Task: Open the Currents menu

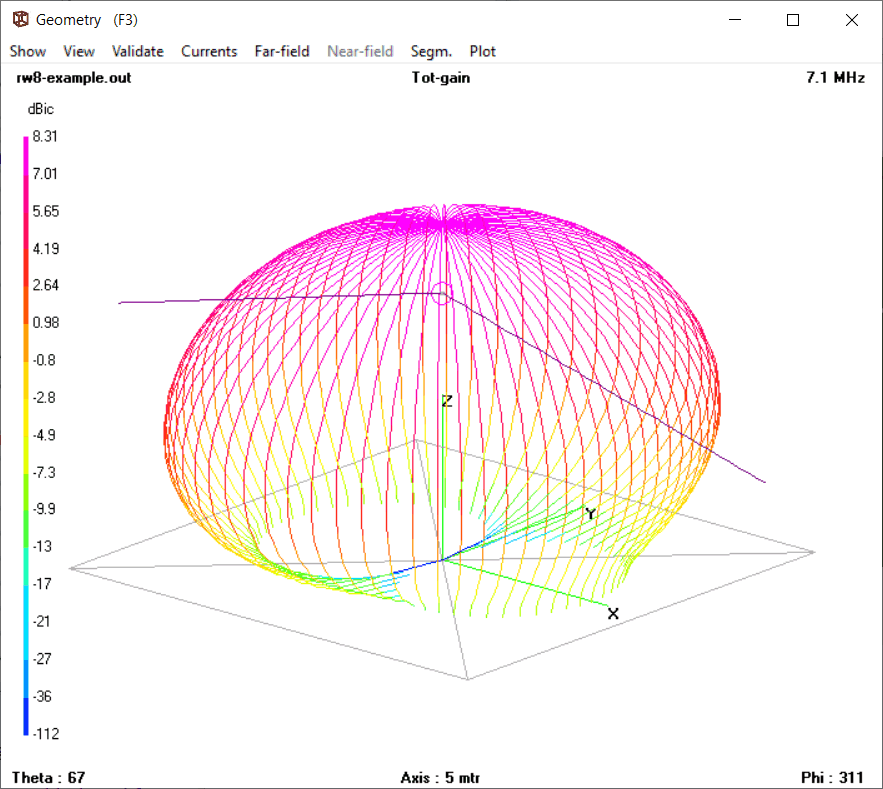Action: coord(209,51)
